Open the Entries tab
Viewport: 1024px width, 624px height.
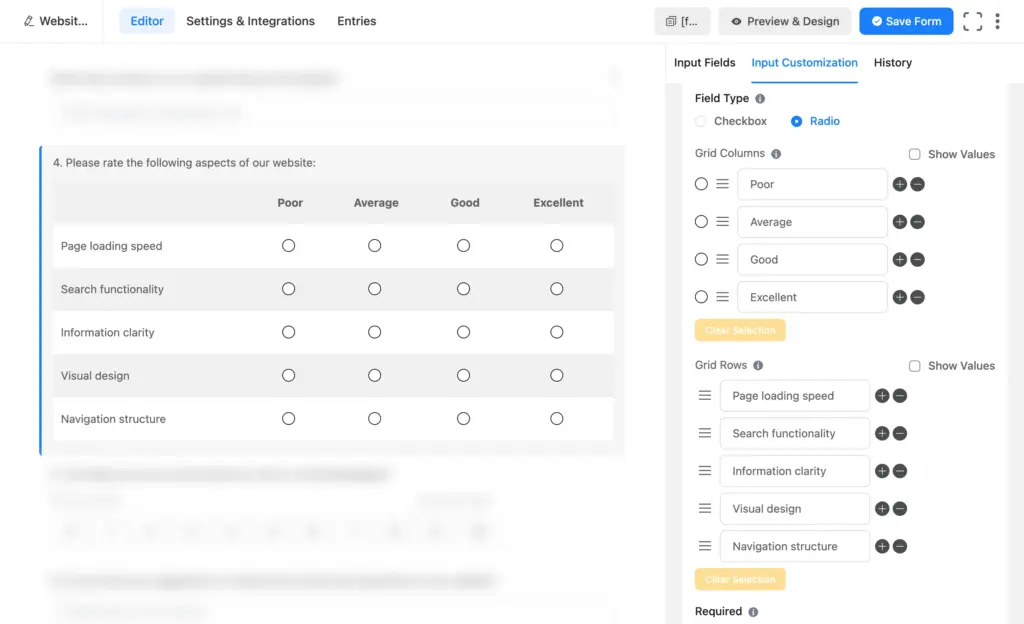coord(357,21)
